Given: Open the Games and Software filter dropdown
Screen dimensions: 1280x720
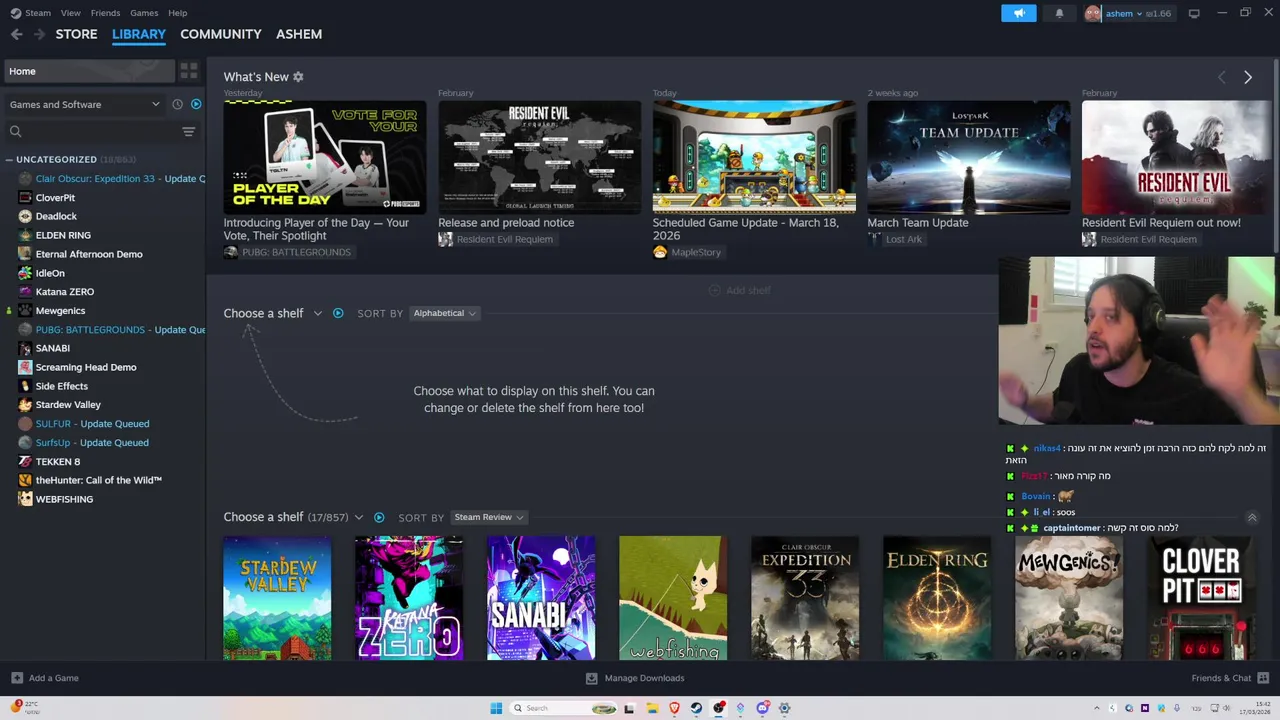Looking at the screenshot, I should tap(84, 104).
